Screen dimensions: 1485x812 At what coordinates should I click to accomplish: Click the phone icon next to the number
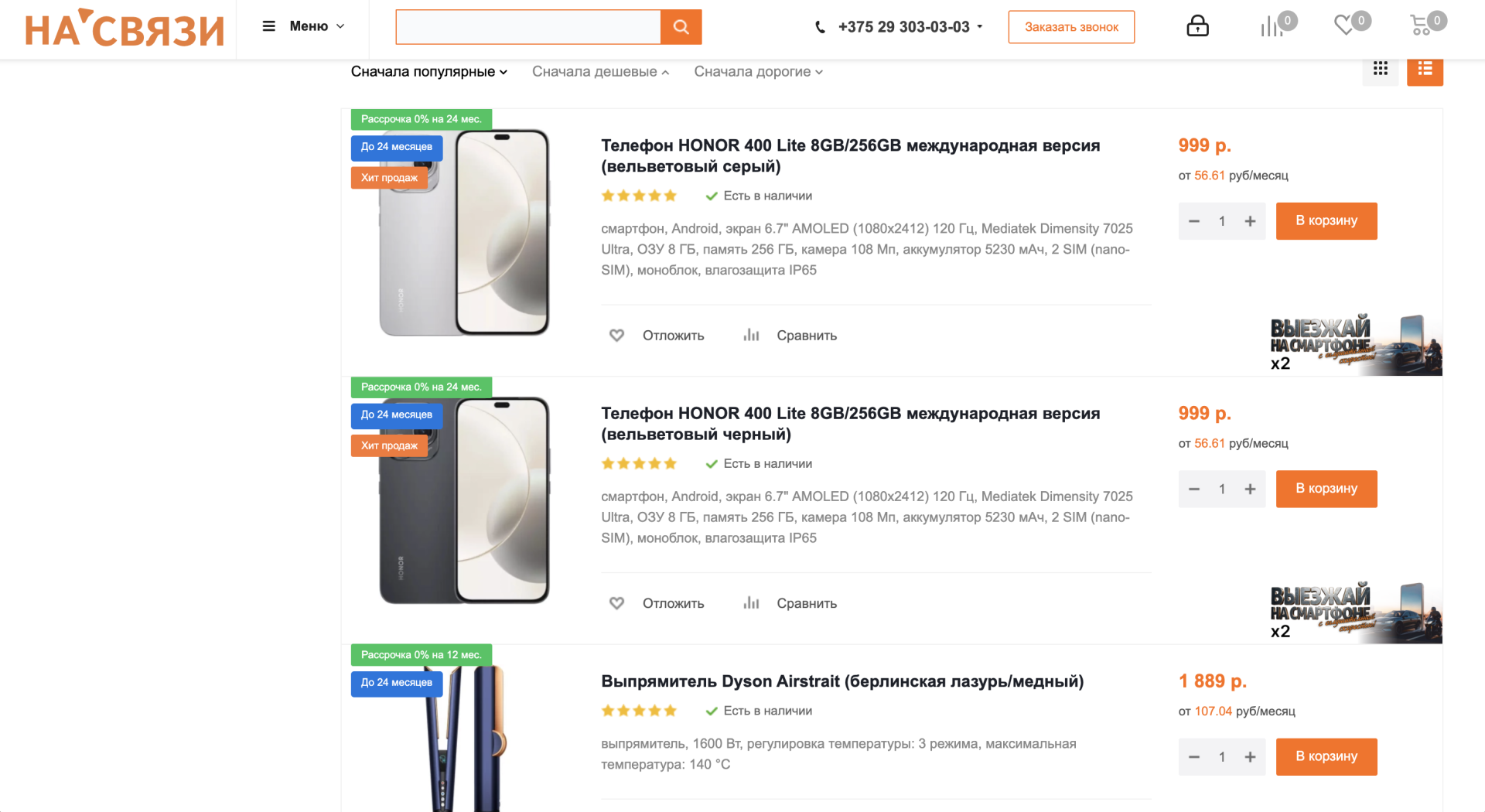click(x=820, y=26)
